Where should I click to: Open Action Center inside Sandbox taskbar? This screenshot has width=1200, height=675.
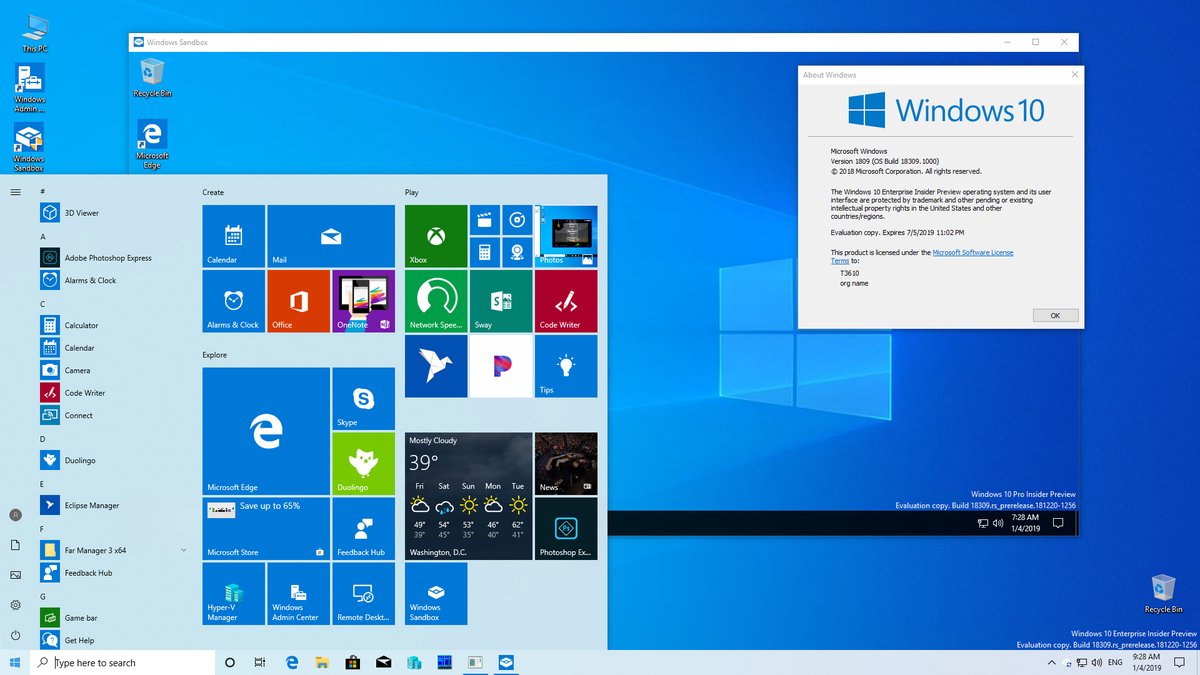coord(1058,524)
